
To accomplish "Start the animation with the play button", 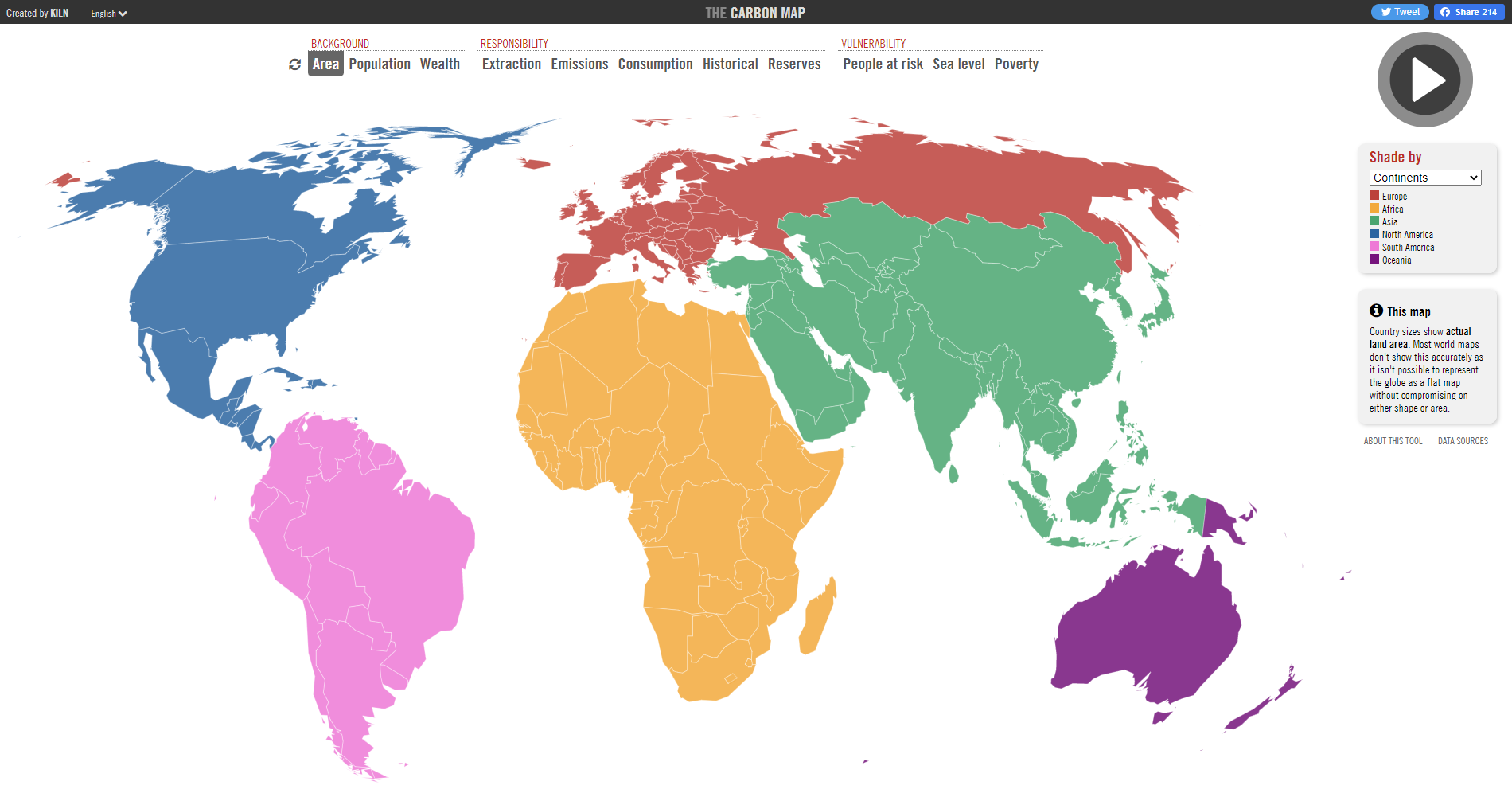I will [x=1424, y=80].
